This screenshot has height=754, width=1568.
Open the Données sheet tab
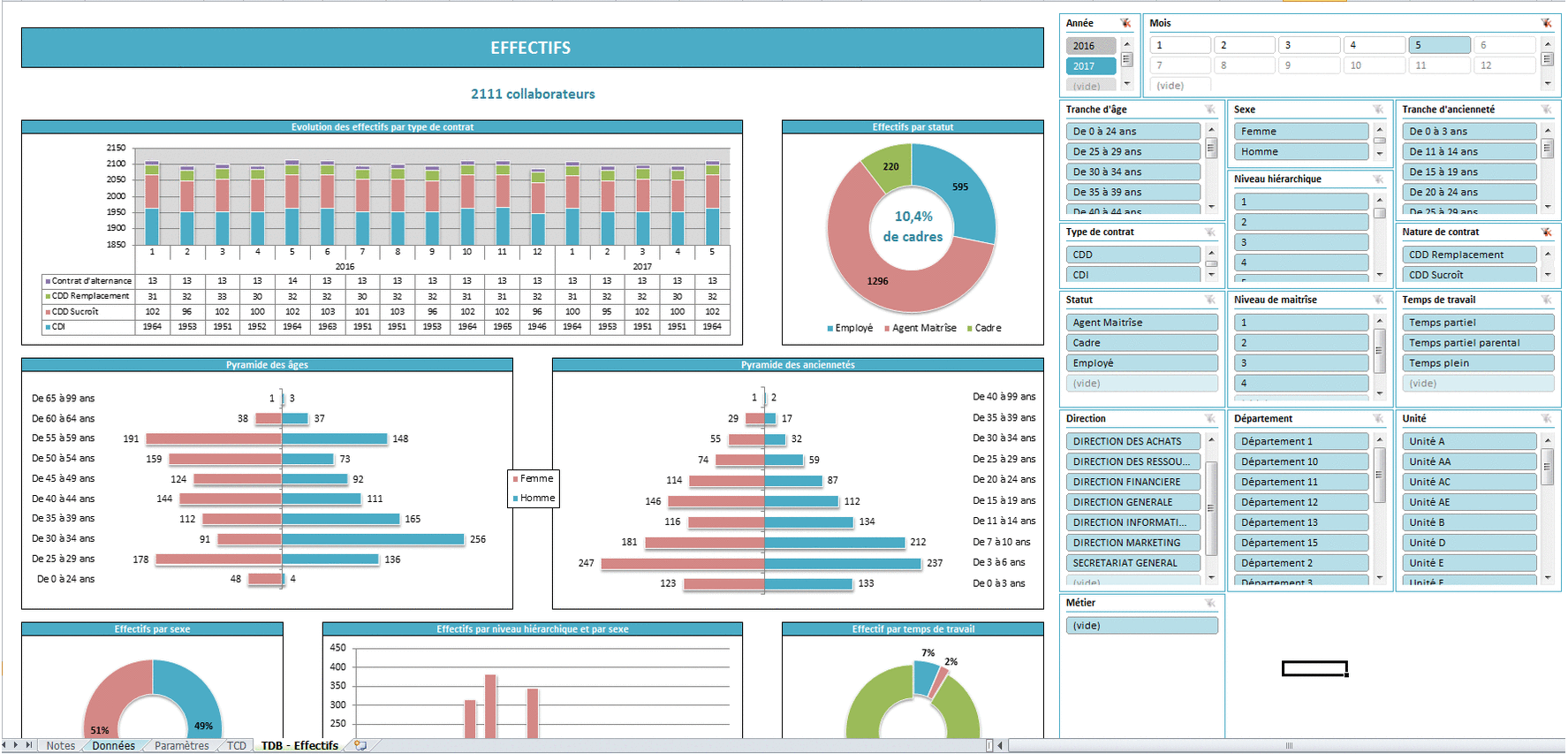point(114,746)
